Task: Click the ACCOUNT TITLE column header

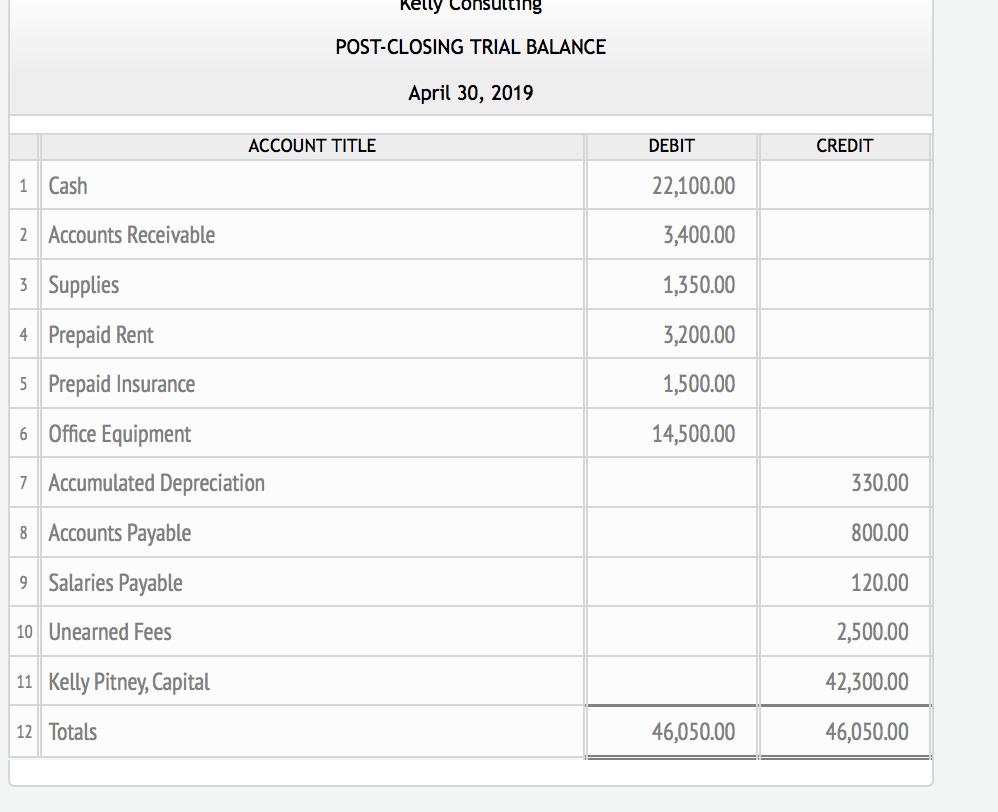Action: tap(312, 146)
